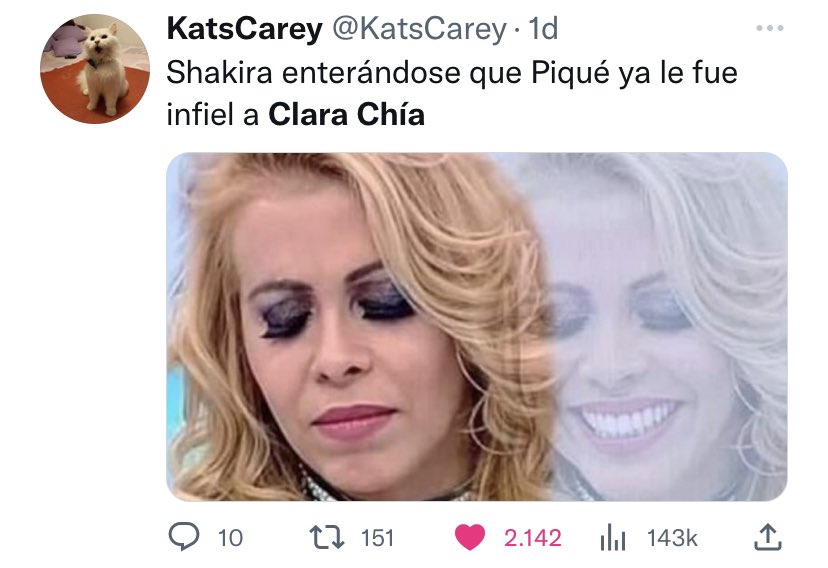Screen dimensions: 828x568
Task: Click the reply speech bubble icon
Action: point(184,537)
